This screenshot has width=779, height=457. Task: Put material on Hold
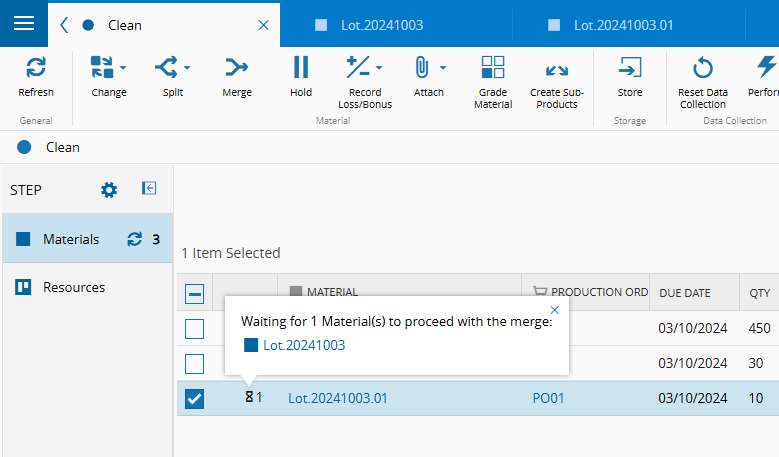tap(301, 68)
